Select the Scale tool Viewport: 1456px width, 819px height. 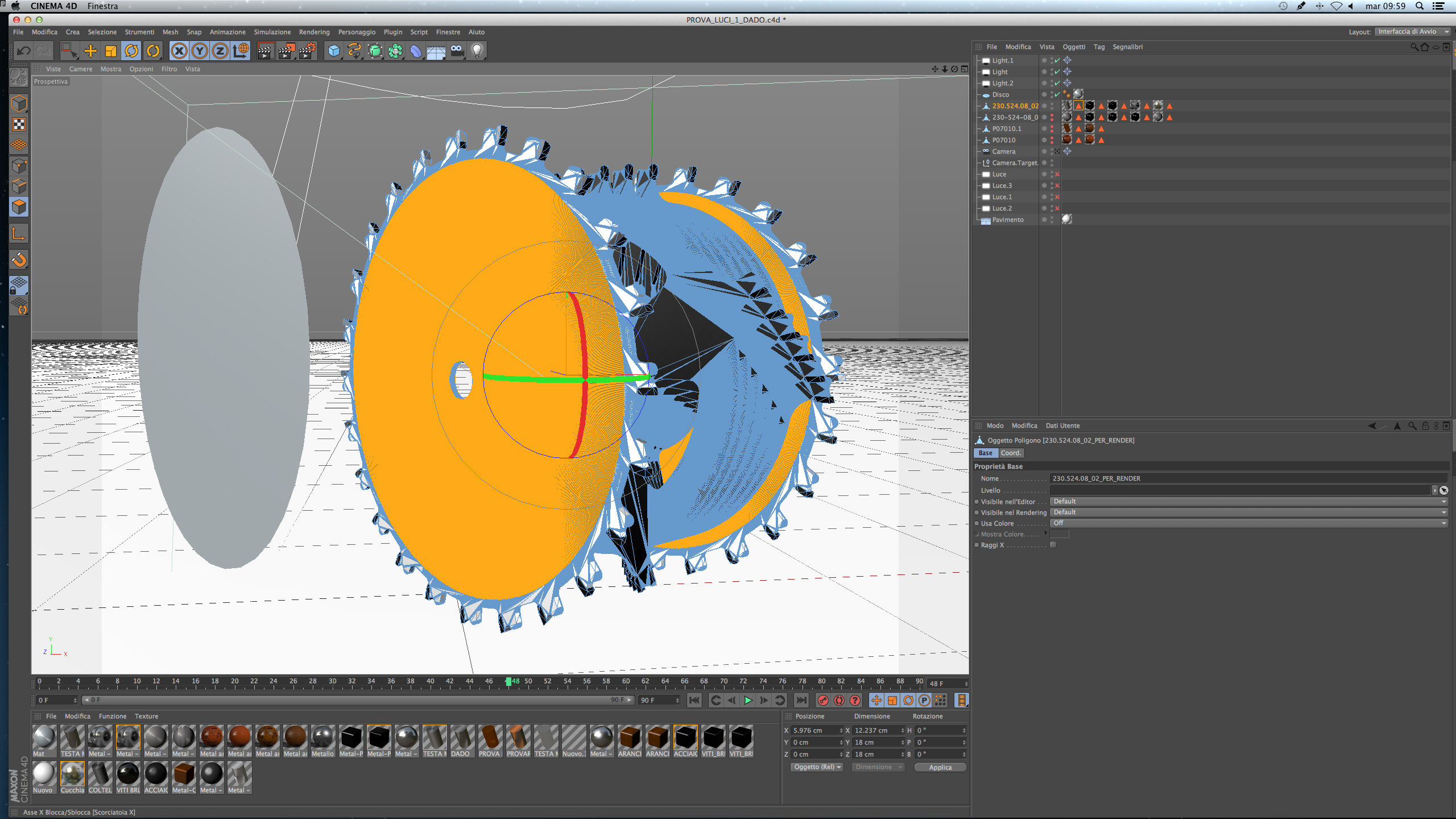click(x=111, y=51)
